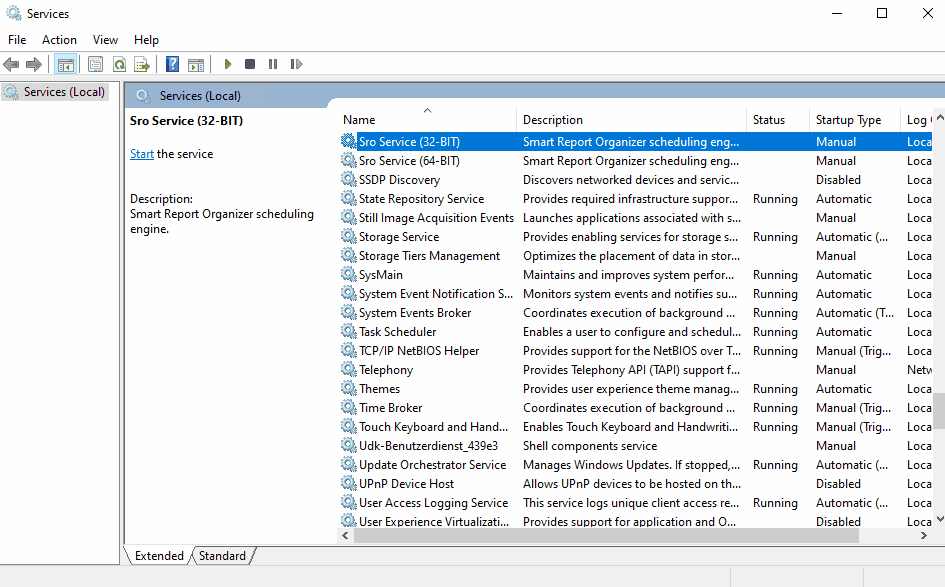Screen dimensions: 945x587
Task: Click the horizontal scrollbar thumb
Action: (606, 535)
